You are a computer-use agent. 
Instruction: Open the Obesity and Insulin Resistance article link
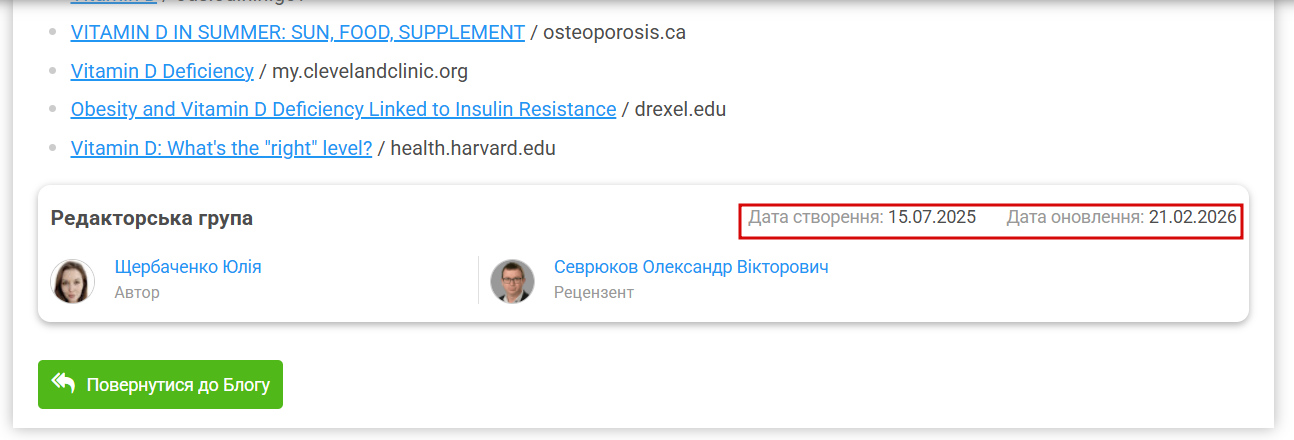tap(343, 109)
